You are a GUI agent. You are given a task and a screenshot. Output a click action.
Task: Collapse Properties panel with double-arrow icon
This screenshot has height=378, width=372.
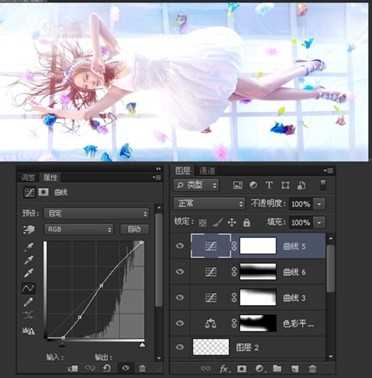(x=158, y=169)
